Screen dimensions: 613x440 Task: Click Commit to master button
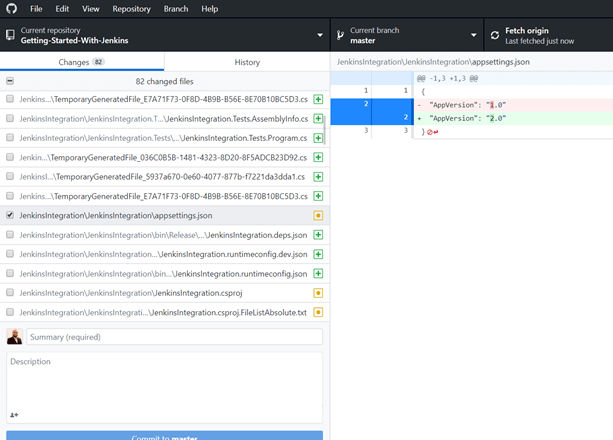click(x=165, y=436)
